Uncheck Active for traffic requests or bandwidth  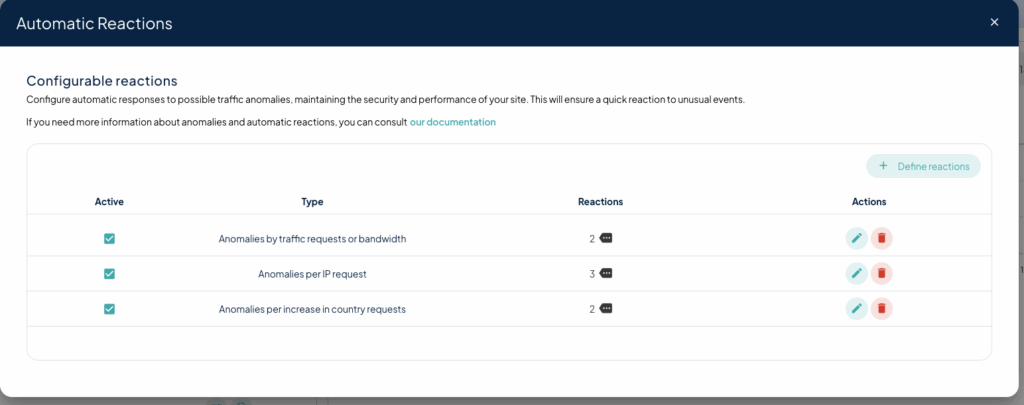click(109, 239)
